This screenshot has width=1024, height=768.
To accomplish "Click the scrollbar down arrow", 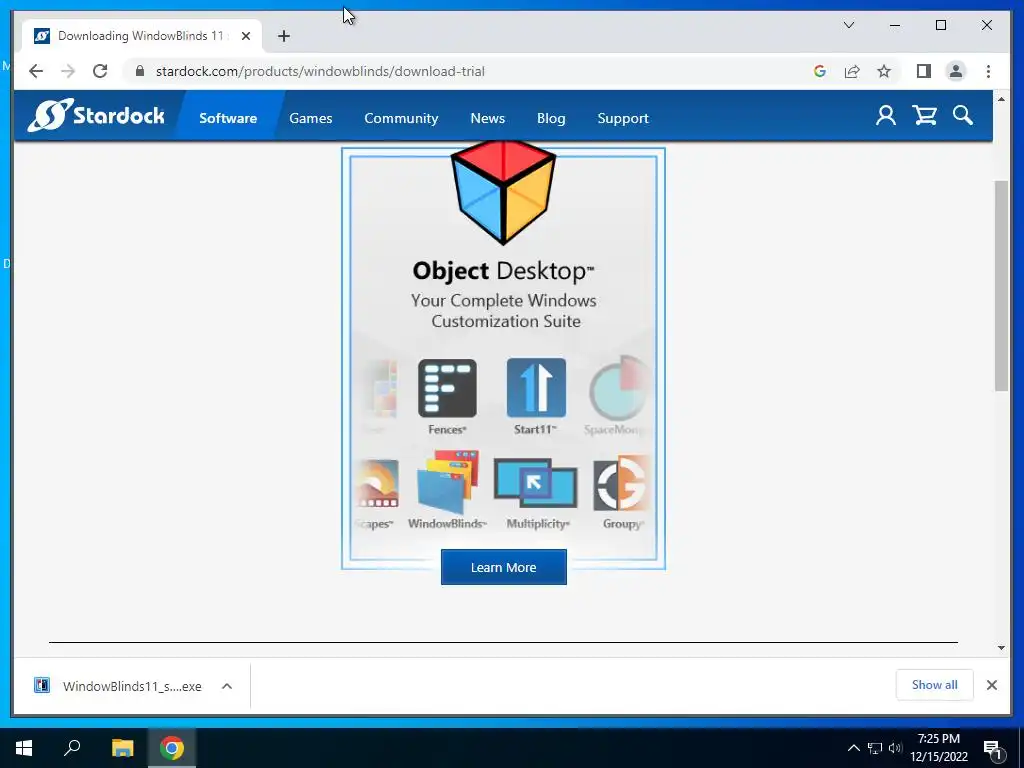I will coord(1001,648).
